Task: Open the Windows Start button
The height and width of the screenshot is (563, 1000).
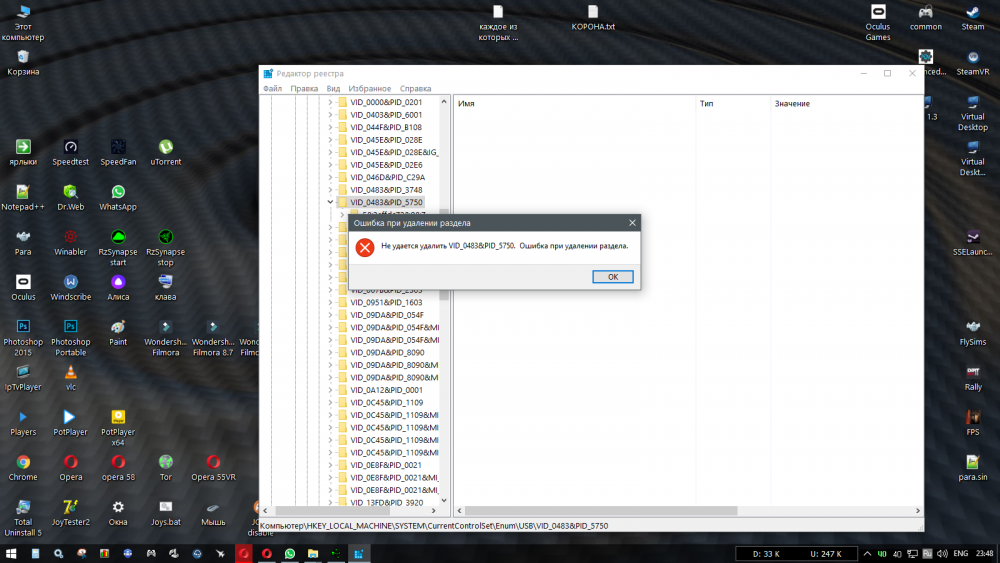Action: click(11, 553)
